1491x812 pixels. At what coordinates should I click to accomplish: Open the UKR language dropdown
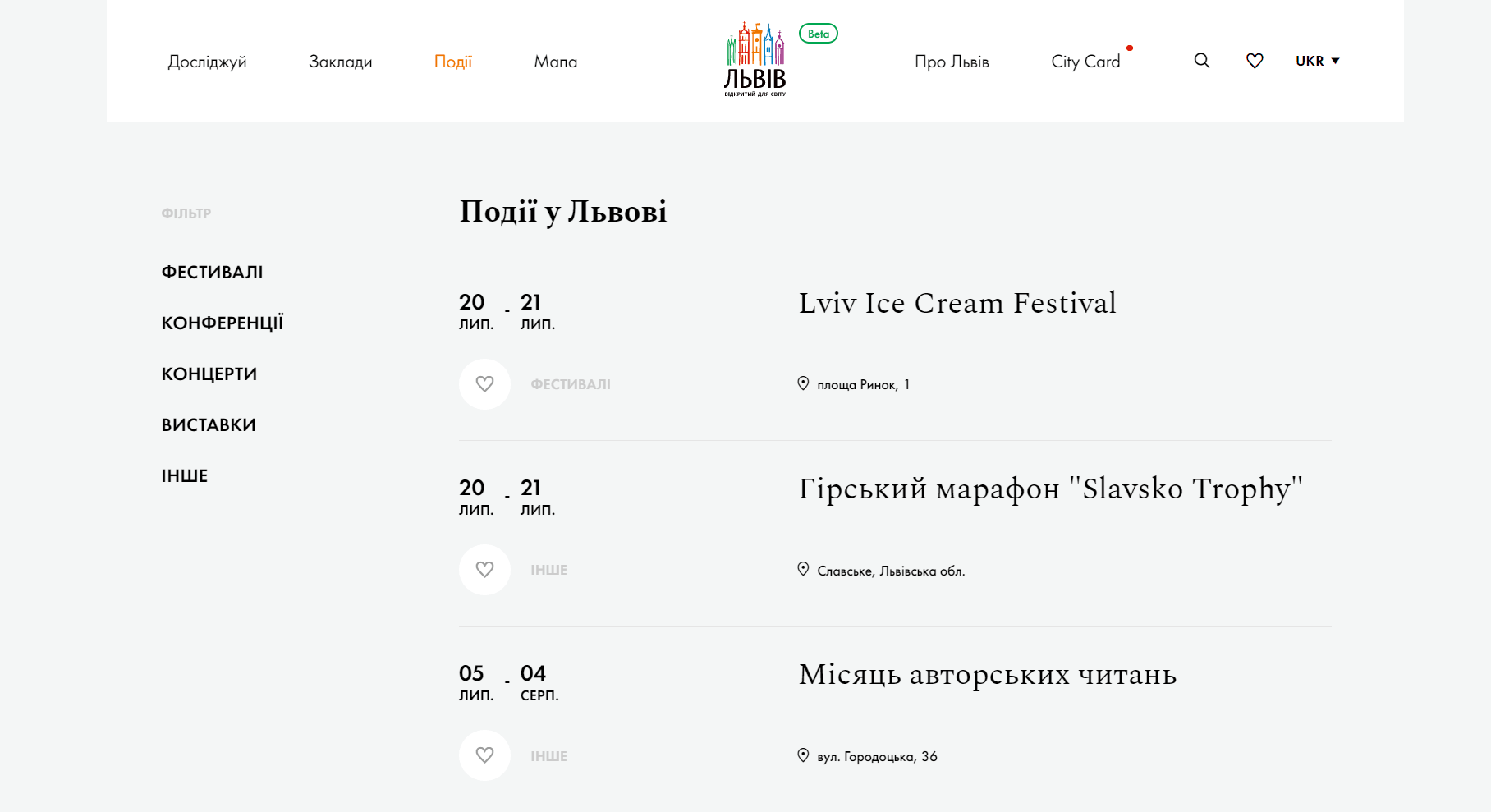click(x=1317, y=61)
